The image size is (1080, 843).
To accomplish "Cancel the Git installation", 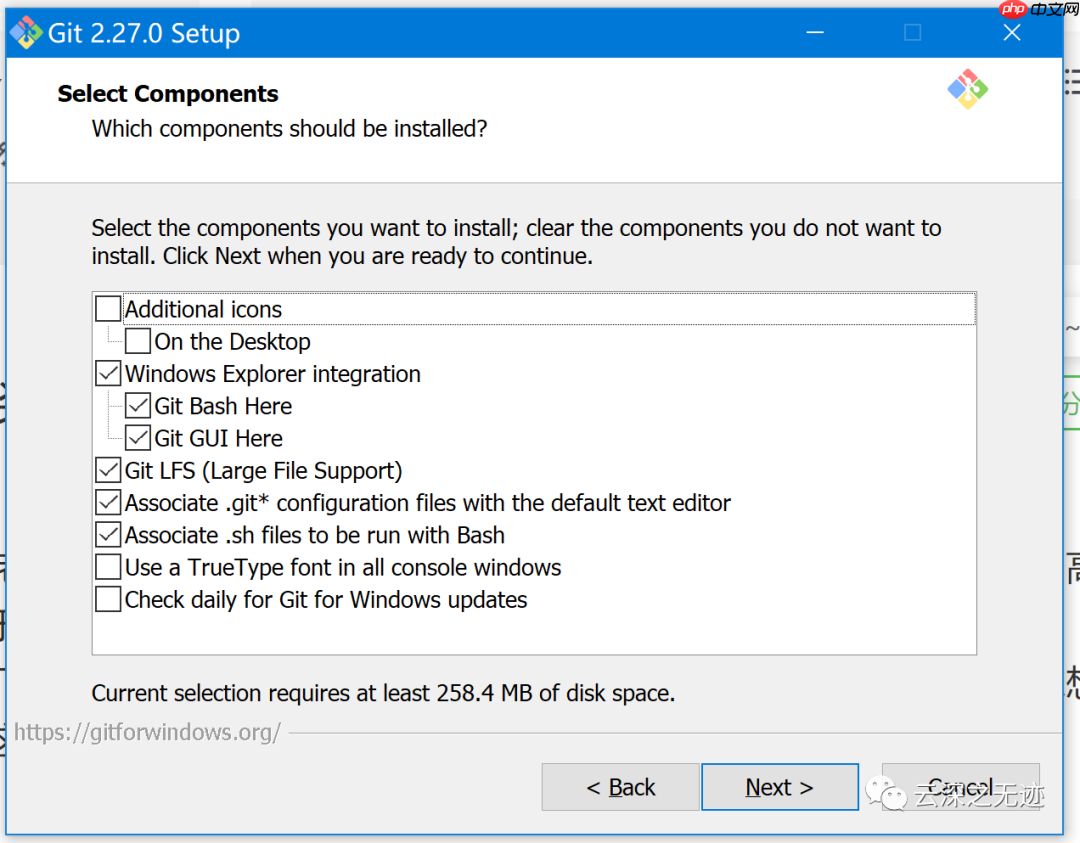I will click(x=960, y=788).
